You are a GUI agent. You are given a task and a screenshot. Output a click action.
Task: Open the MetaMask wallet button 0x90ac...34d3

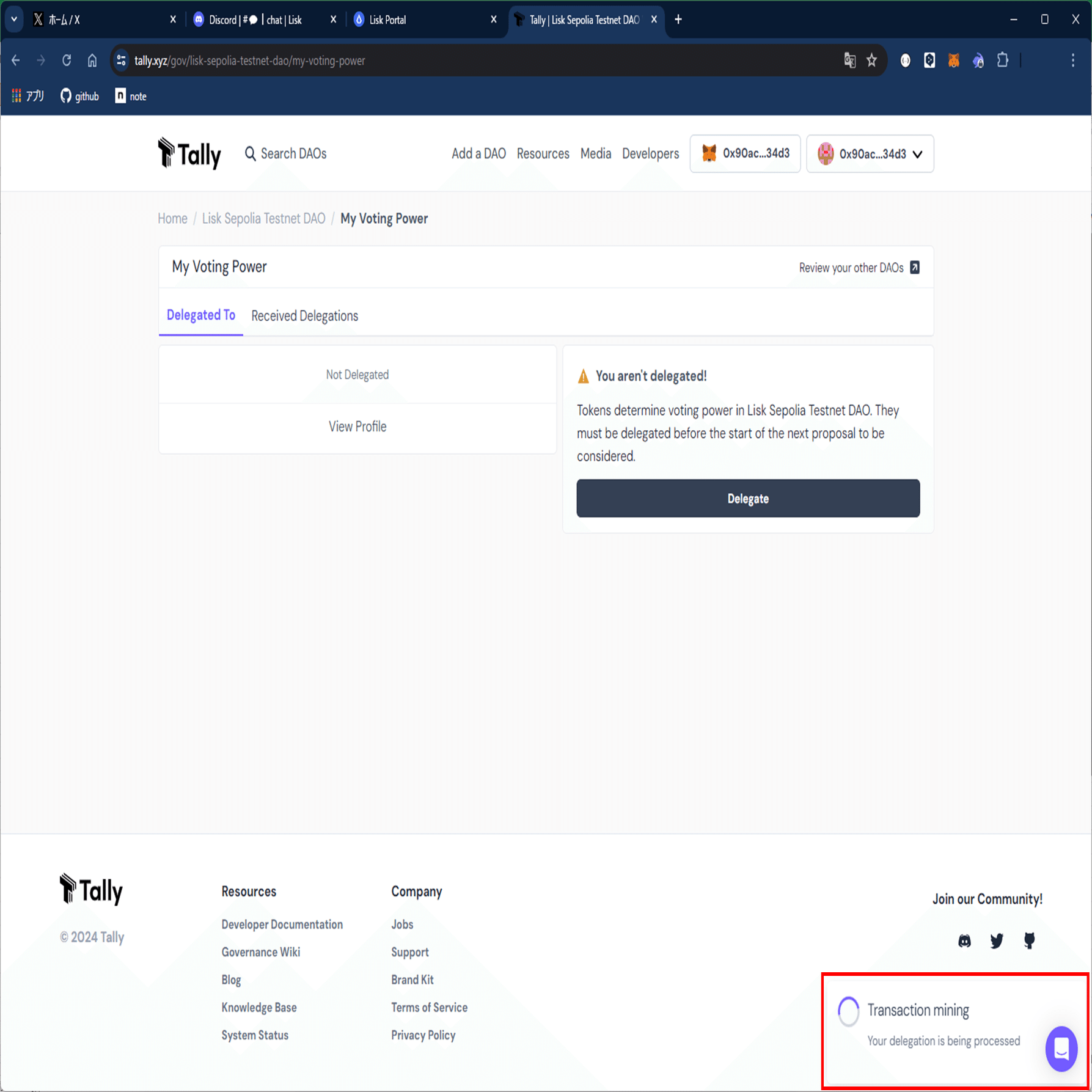[x=745, y=153]
